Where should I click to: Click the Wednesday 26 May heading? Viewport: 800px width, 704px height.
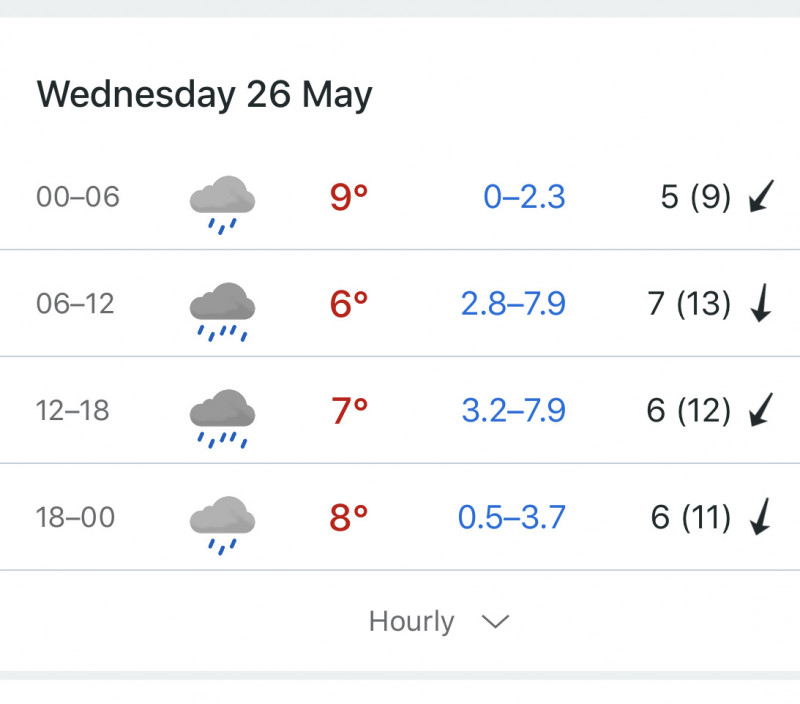(x=205, y=95)
